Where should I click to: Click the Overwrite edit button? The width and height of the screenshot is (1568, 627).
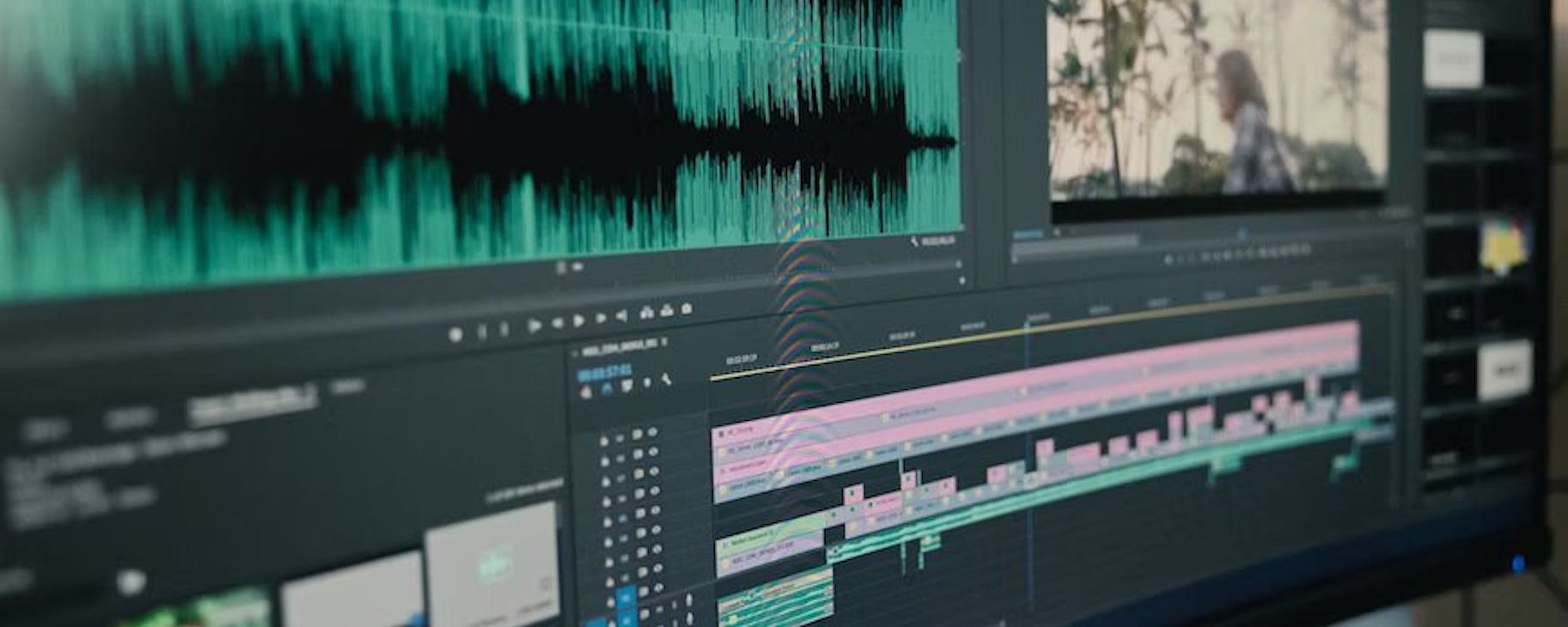(667, 311)
